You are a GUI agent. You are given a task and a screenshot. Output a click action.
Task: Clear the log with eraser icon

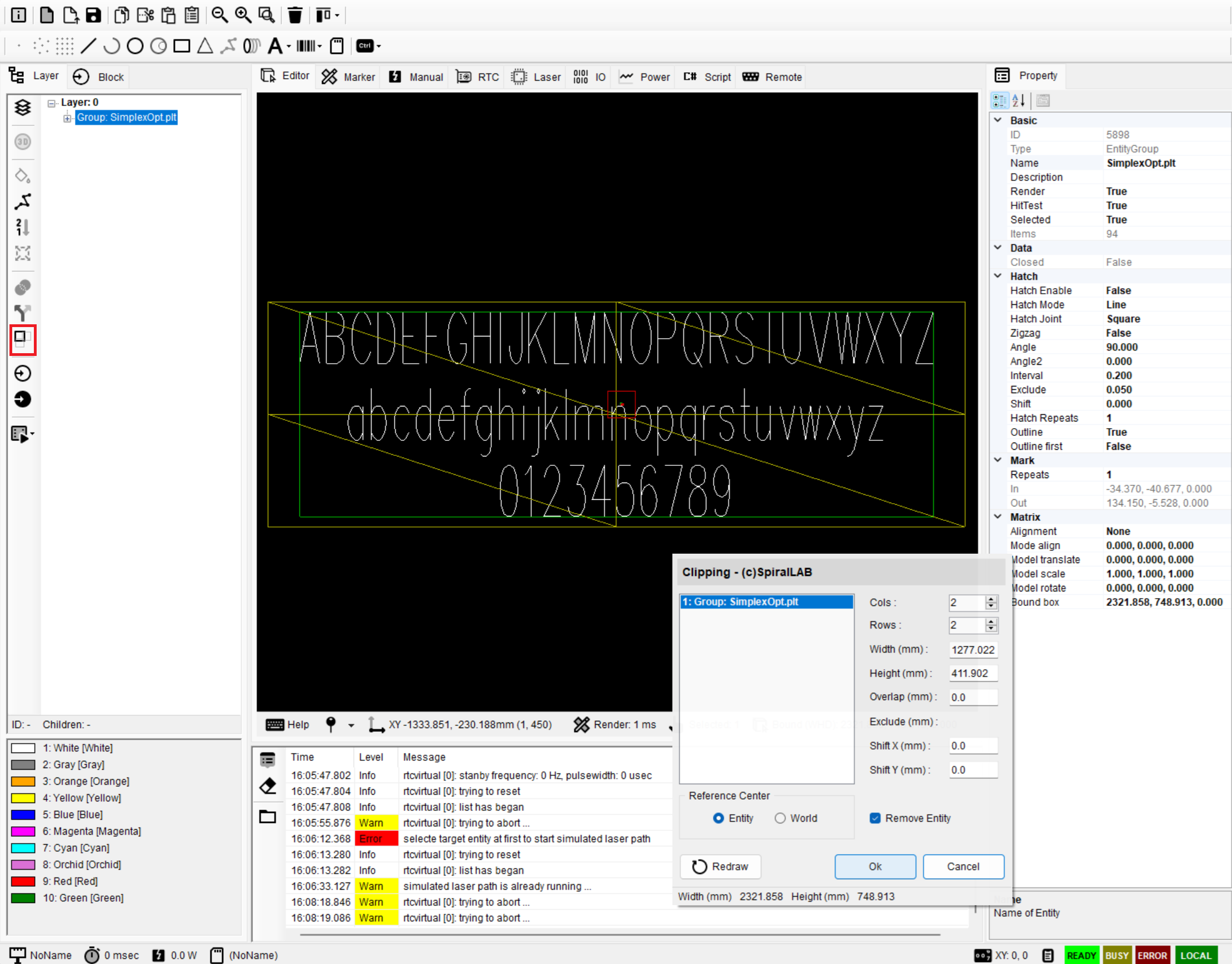click(x=268, y=786)
